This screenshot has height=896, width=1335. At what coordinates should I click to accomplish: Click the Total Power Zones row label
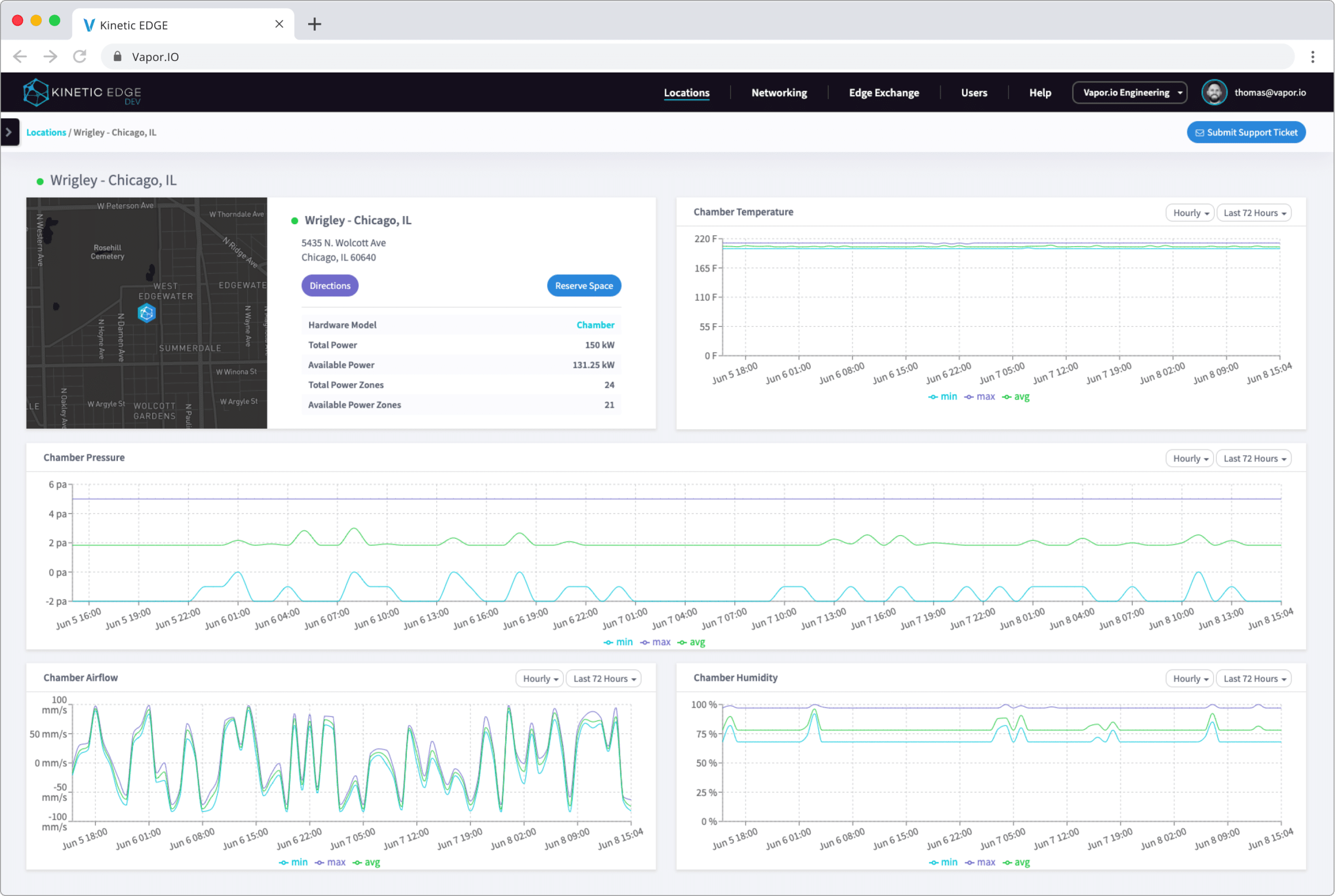[346, 385]
